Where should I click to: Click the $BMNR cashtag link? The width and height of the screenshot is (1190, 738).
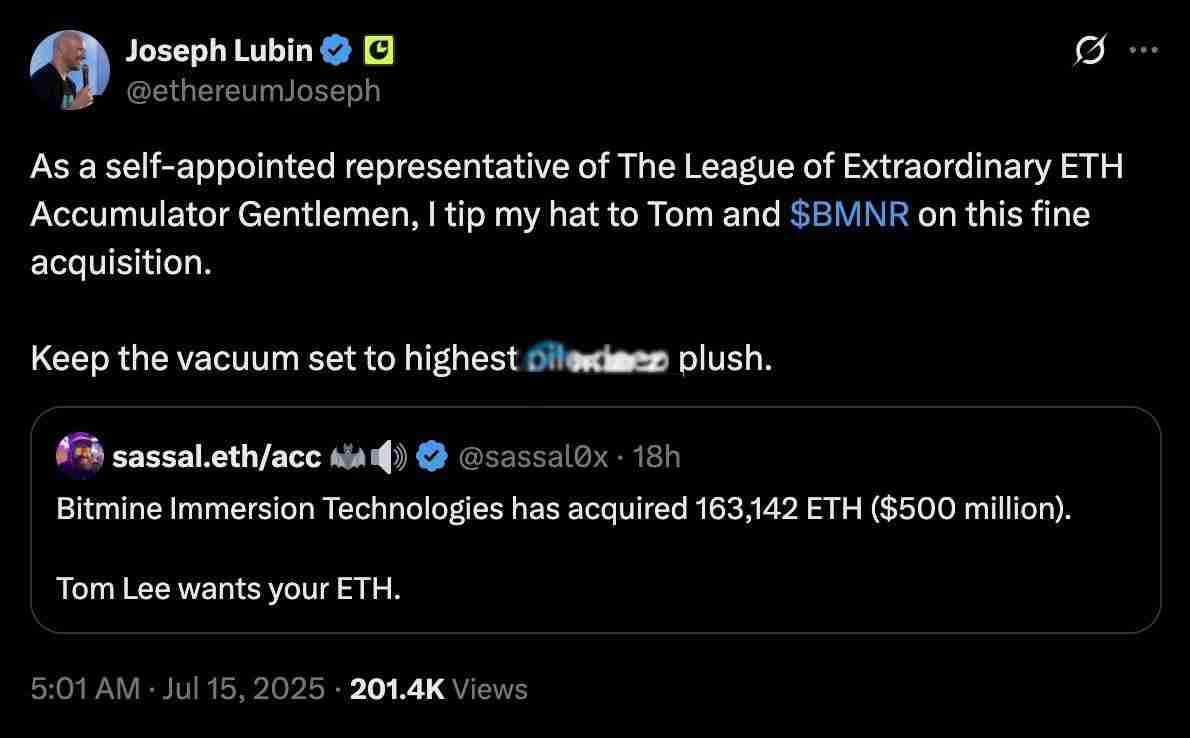tap(849, 215)
